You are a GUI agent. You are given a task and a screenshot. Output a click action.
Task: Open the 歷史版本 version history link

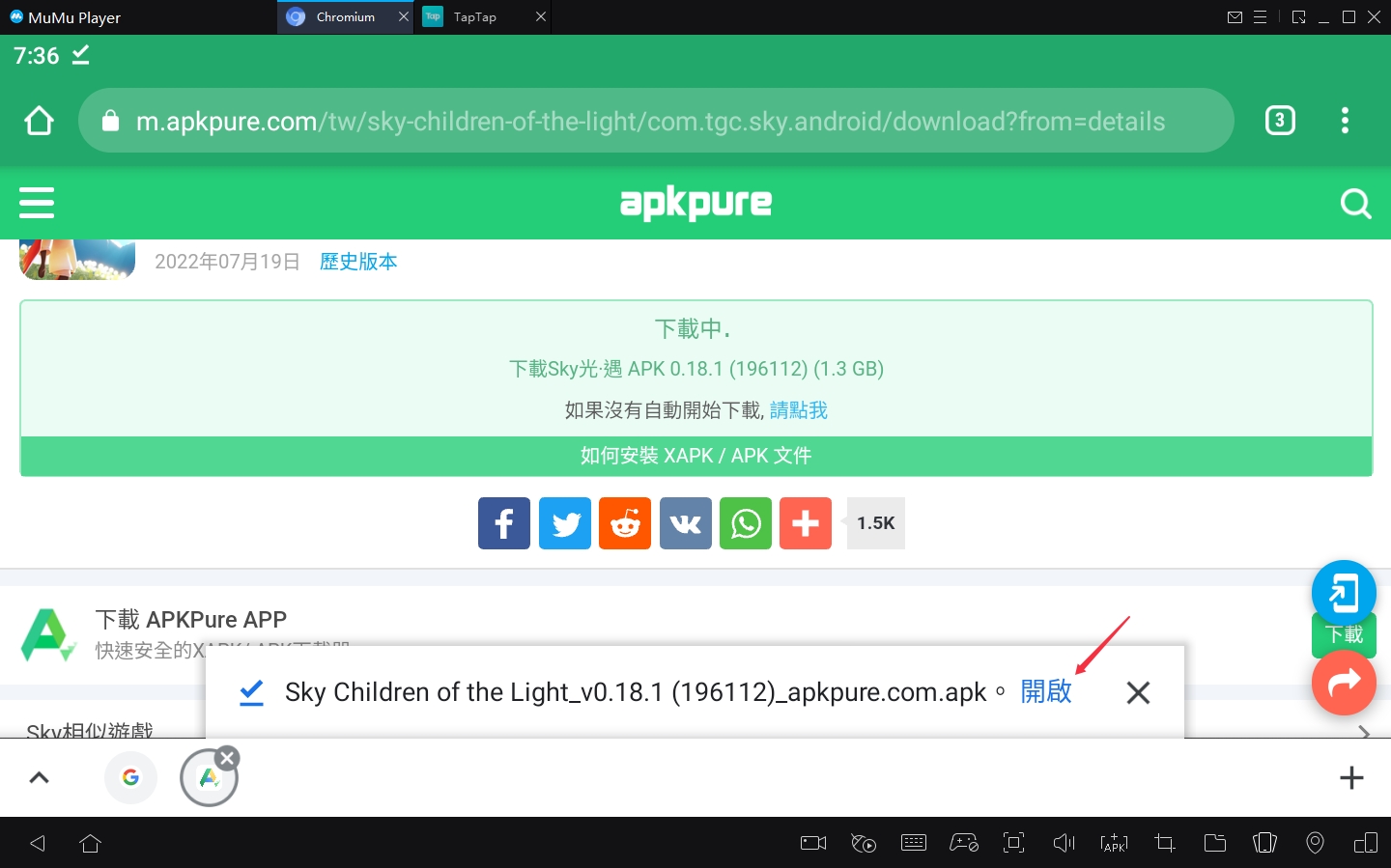[x=358, y=262]
